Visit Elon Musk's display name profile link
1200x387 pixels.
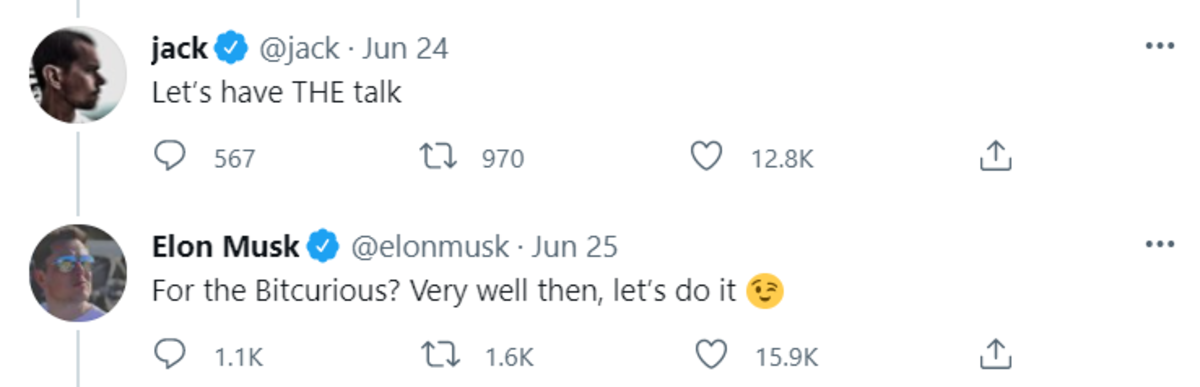pyautogui.click(x=226, y=245)
